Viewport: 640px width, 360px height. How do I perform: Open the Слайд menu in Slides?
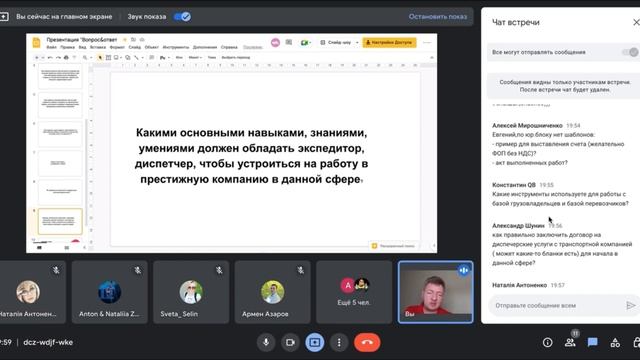pyautogui.click(x=135, y=47)
